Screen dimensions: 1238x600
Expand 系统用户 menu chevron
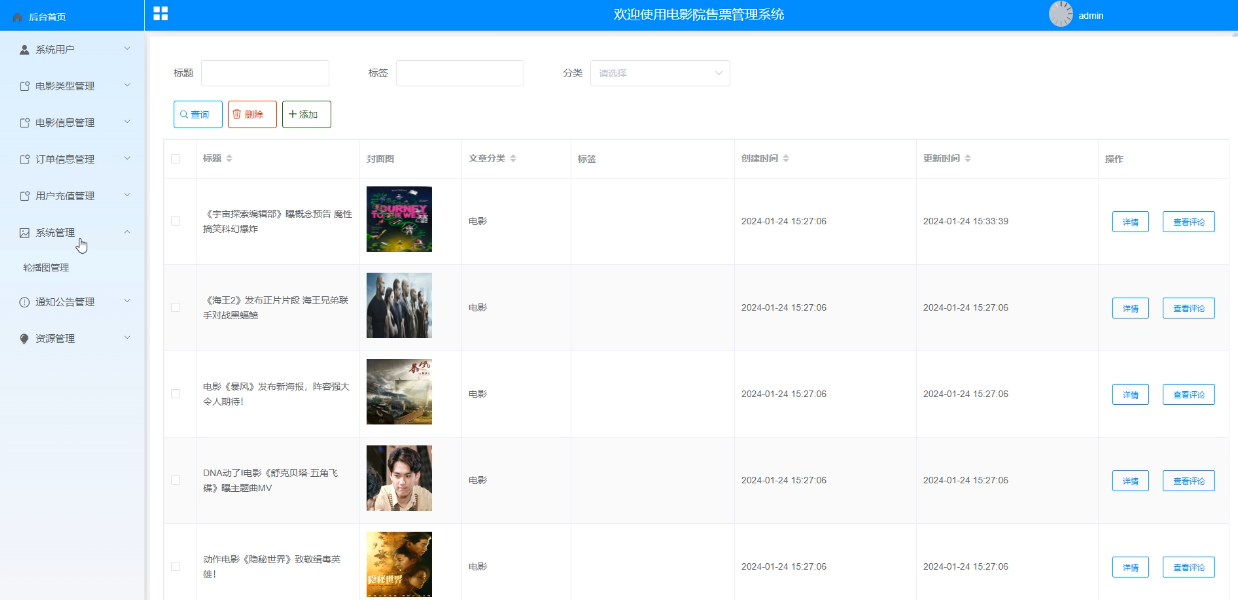pos(127,49)
